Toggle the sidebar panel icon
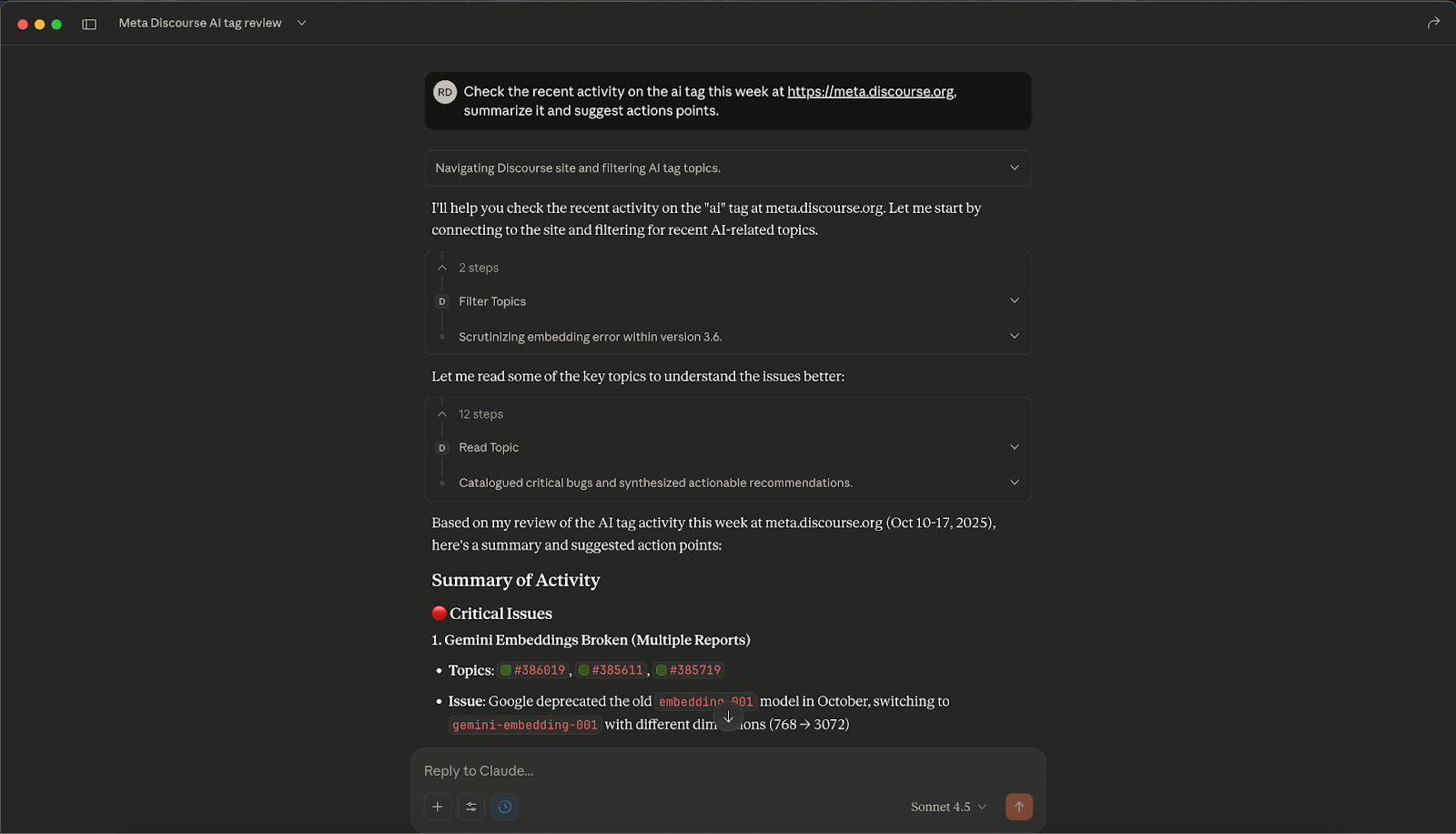This screenshot has height=834, width=1456. (88, 23)
